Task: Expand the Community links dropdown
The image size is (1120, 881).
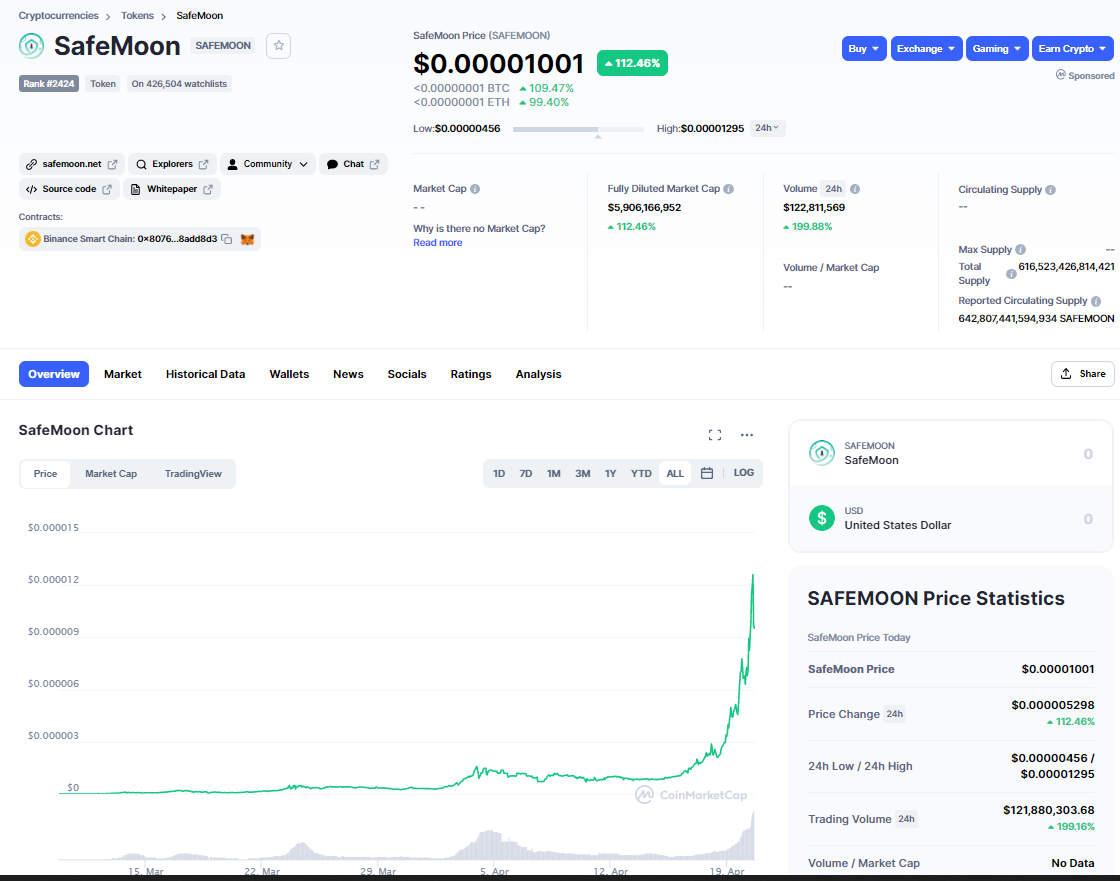Action: (x=268, y=164)
